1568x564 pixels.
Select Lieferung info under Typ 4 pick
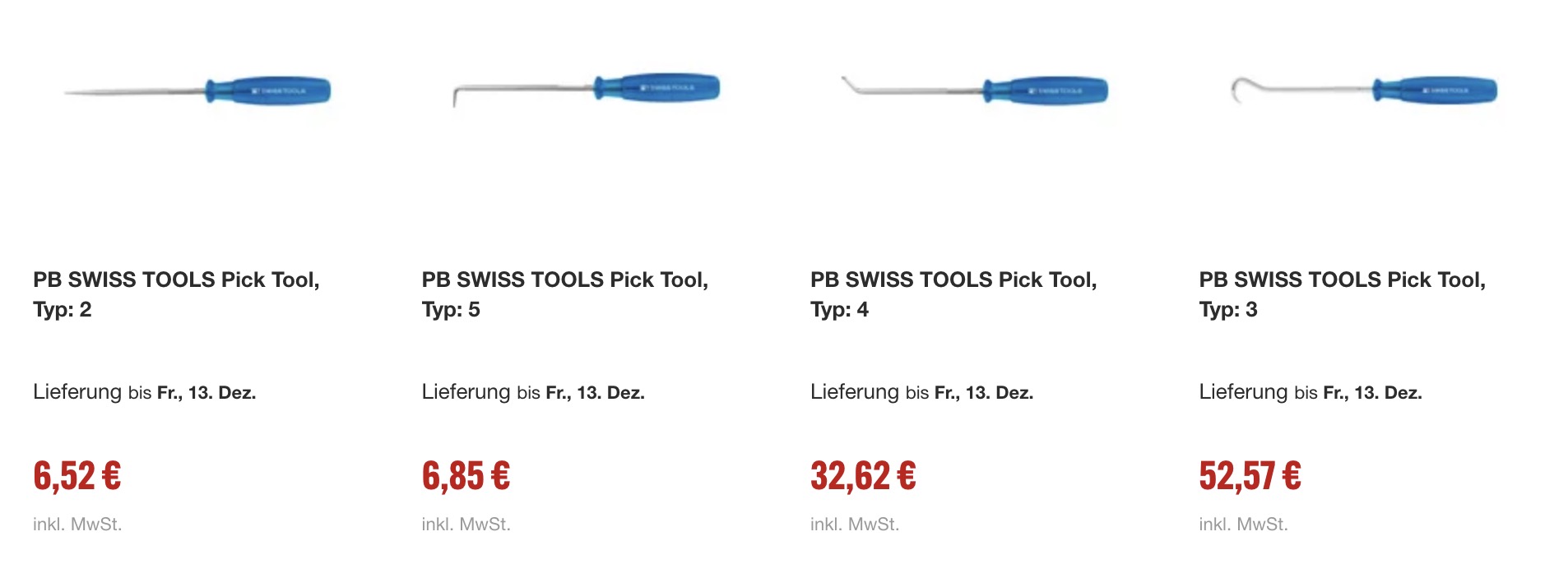(921, 392)
